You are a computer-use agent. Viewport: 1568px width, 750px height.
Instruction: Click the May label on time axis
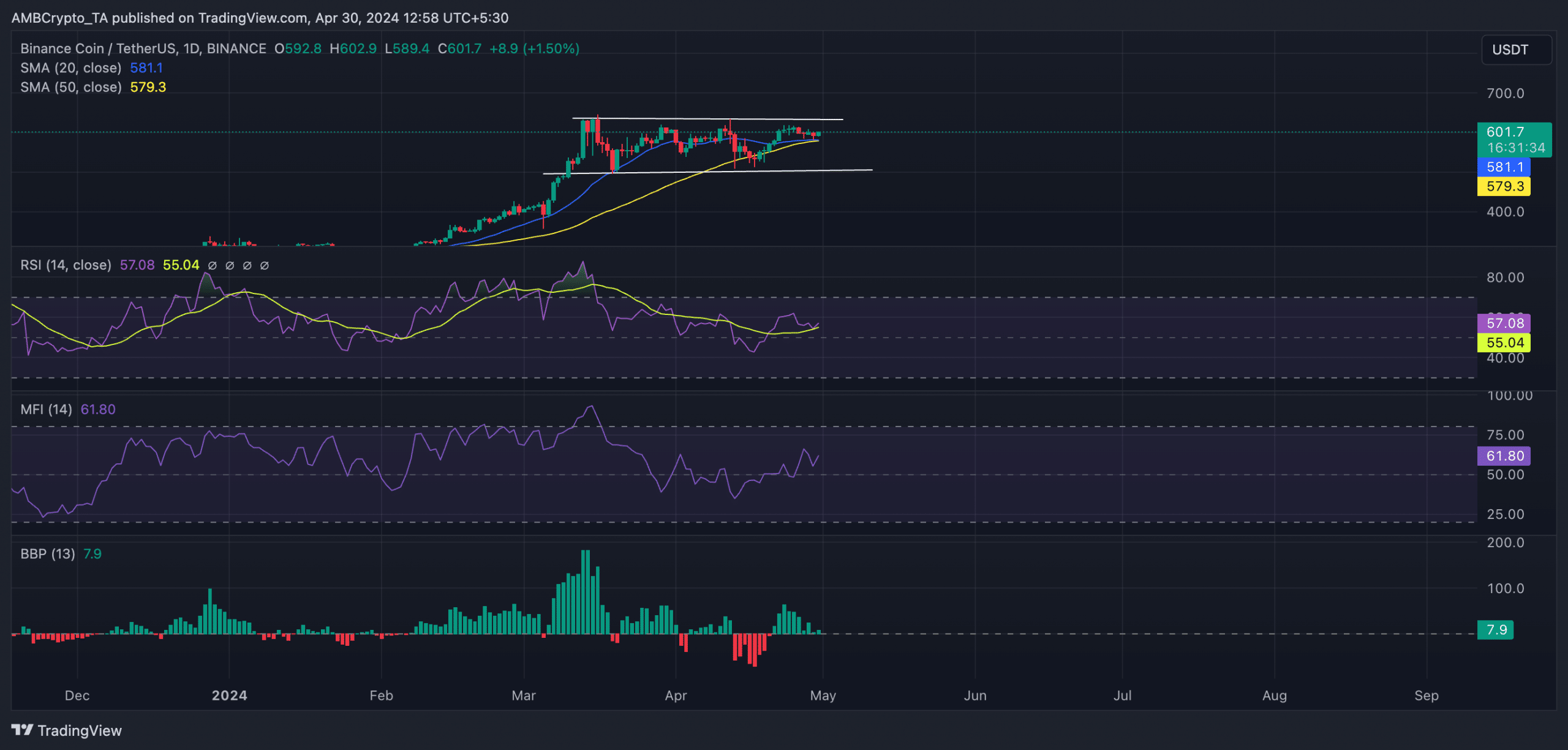click(x=823, y=695)
